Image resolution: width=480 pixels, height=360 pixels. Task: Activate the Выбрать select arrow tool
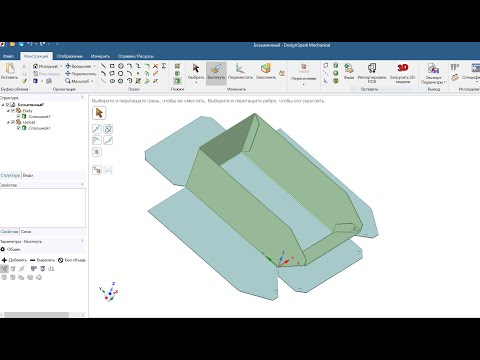tap(196, 71)
